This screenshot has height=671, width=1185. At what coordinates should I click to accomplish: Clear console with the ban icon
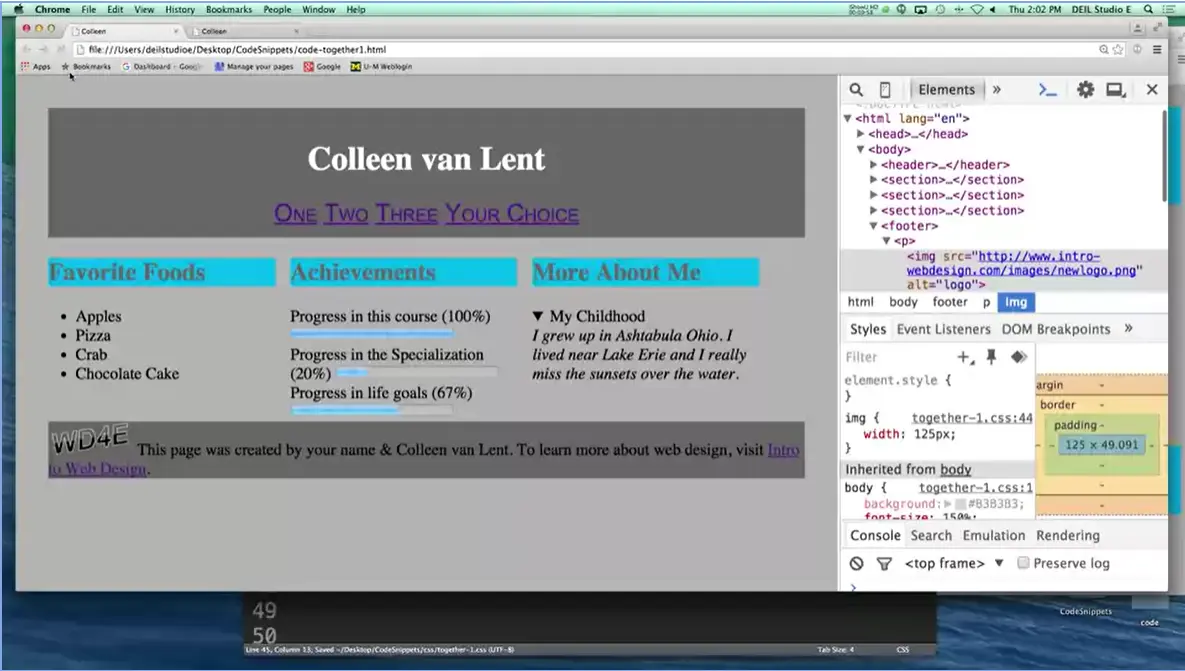tap(856, 564)
